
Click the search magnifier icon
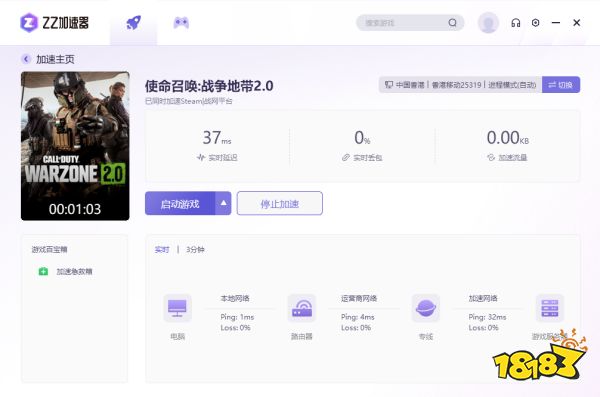click(x=452, y=23)
